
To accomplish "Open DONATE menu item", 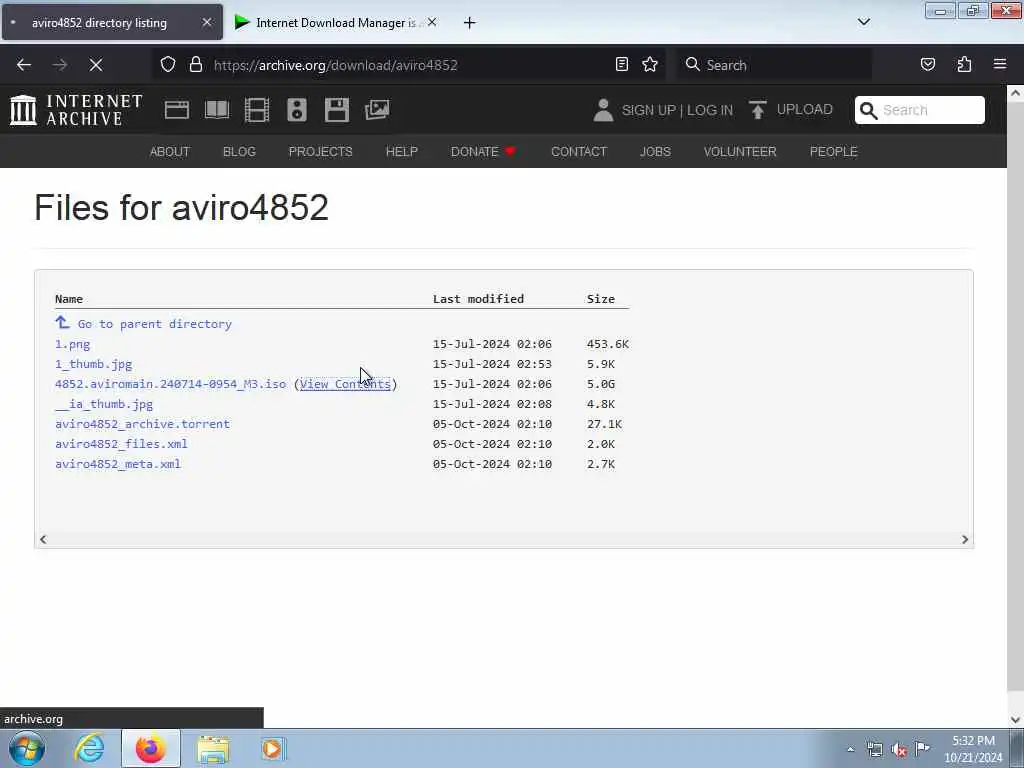I will point(483,152).
